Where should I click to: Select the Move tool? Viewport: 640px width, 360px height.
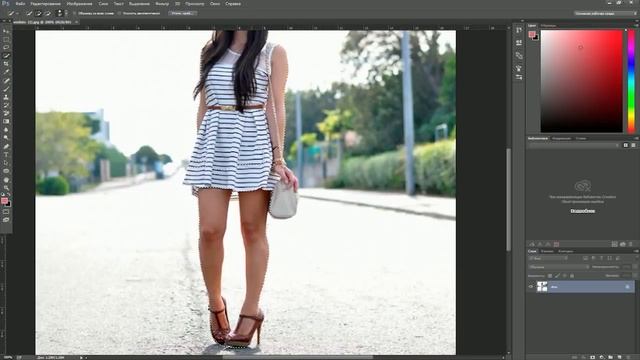(x=6, y=31)
